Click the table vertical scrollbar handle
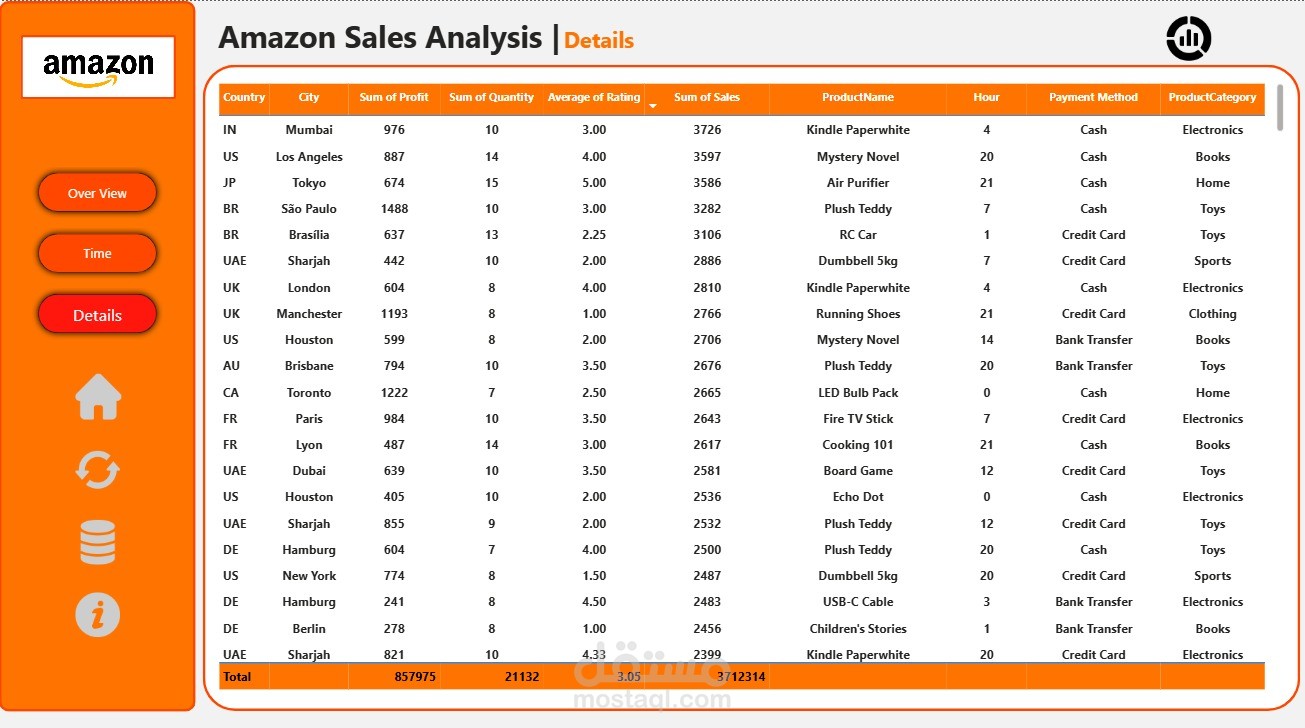The image size is (1305, 728). tap(1279, 108)
